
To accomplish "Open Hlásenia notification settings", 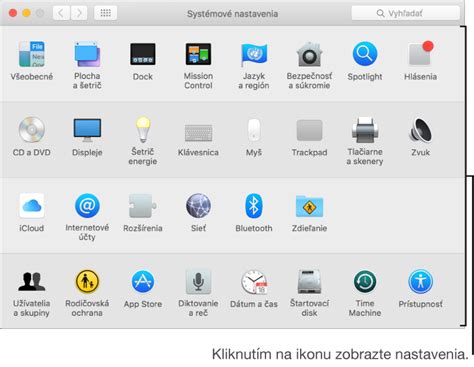I will 421,53.
